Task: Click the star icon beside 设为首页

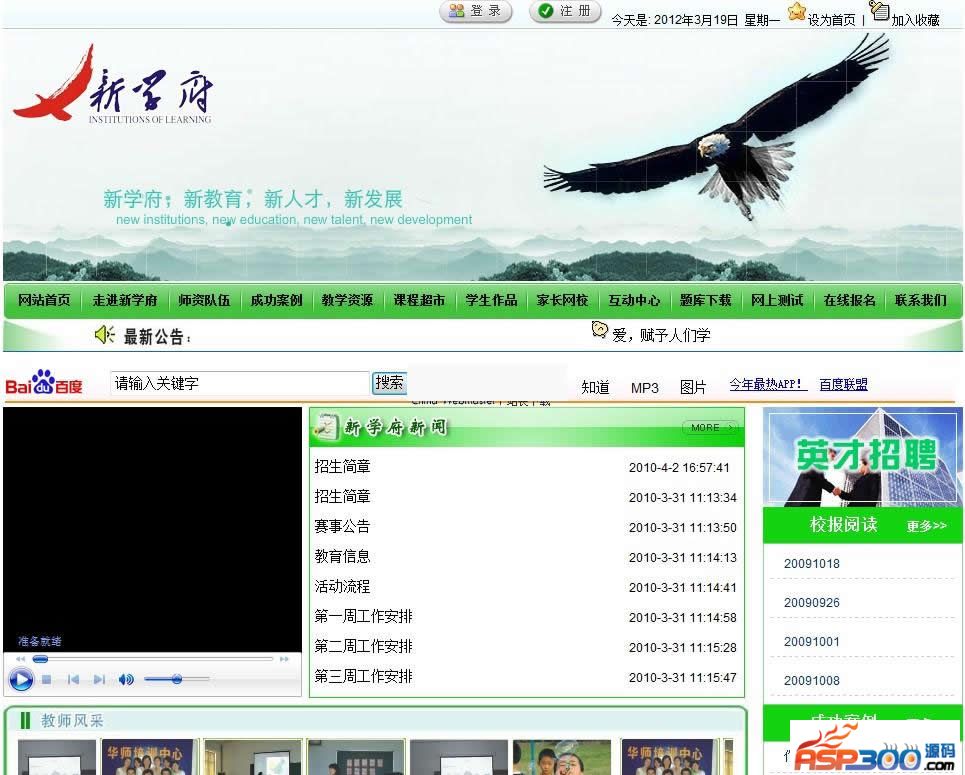Action: (x=797, y=11)
